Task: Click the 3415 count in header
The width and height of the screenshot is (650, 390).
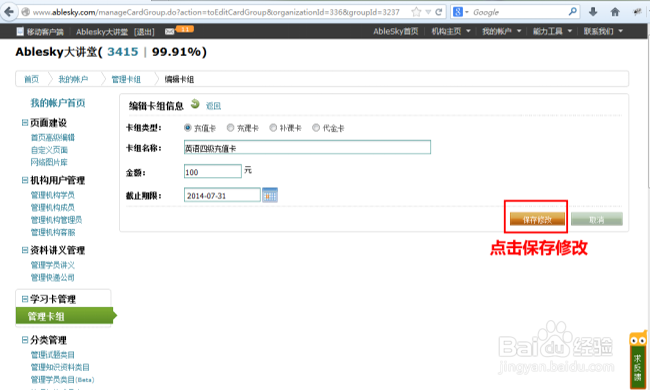Action: coord(123,52)
